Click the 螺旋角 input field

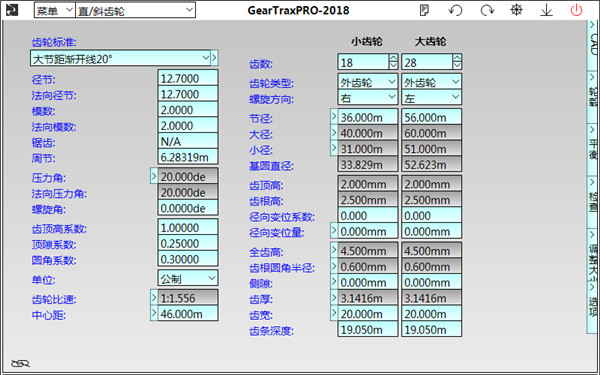[188, 208]
